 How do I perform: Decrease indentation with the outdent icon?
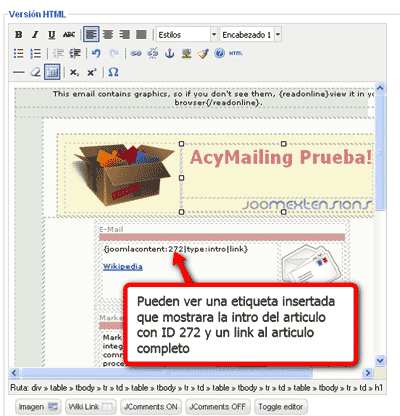[x=58, y=53]
